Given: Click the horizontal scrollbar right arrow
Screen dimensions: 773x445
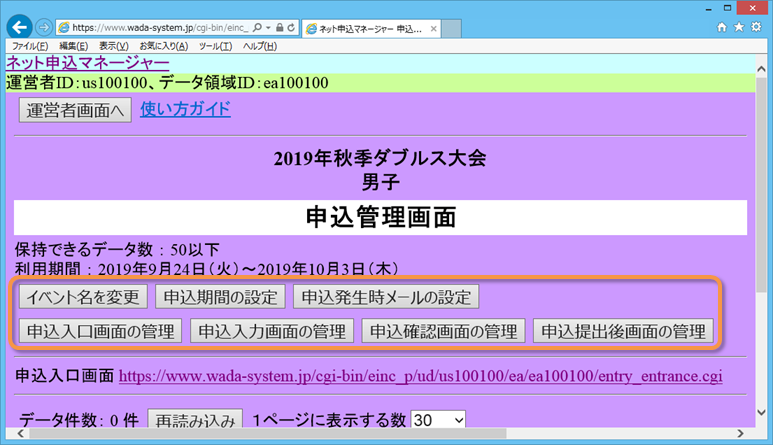Looking at the screenshot, I should (x=740, y=433).
